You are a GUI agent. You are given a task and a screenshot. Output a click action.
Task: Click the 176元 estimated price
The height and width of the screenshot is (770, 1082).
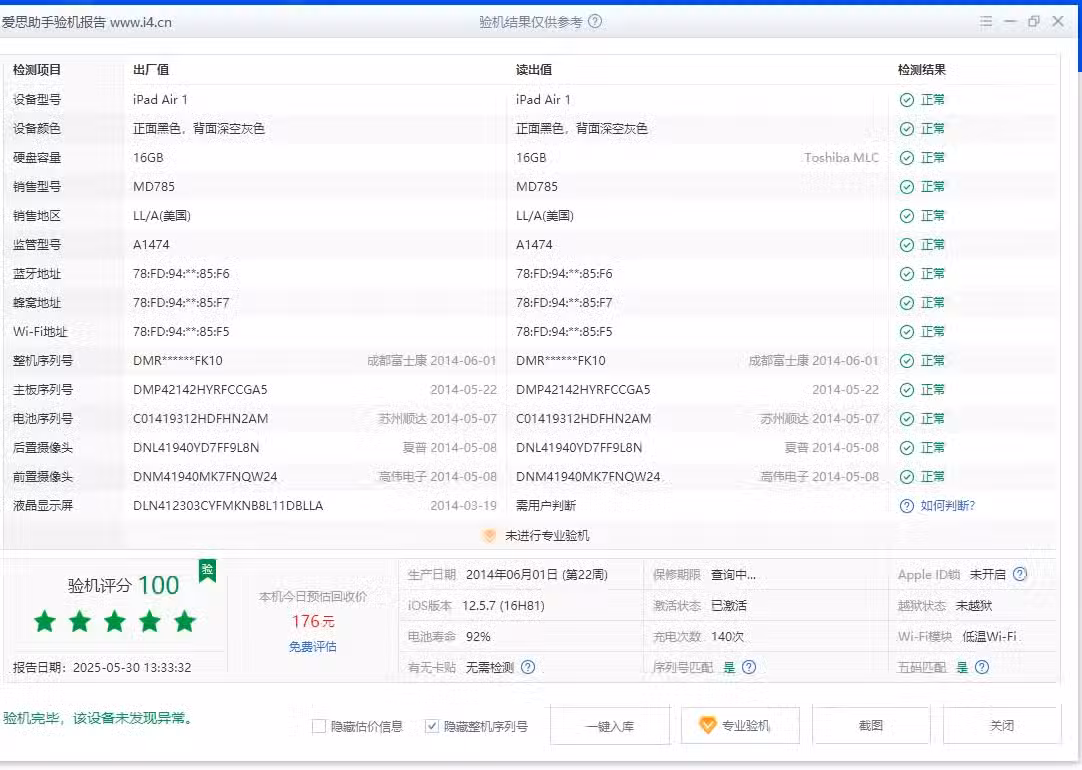(313, 621)
